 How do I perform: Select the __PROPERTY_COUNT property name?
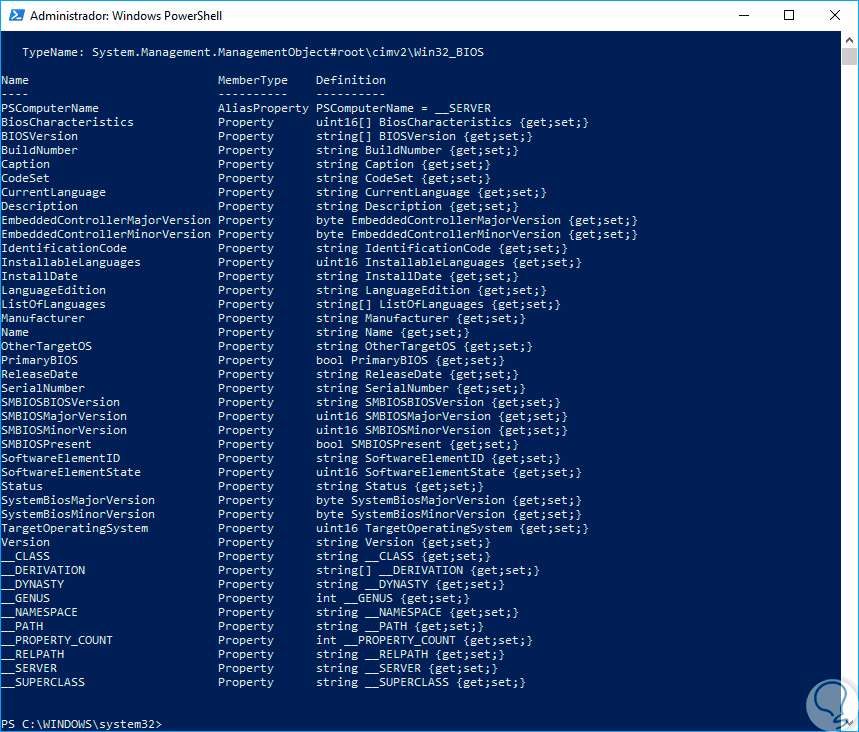pos(57,640)
